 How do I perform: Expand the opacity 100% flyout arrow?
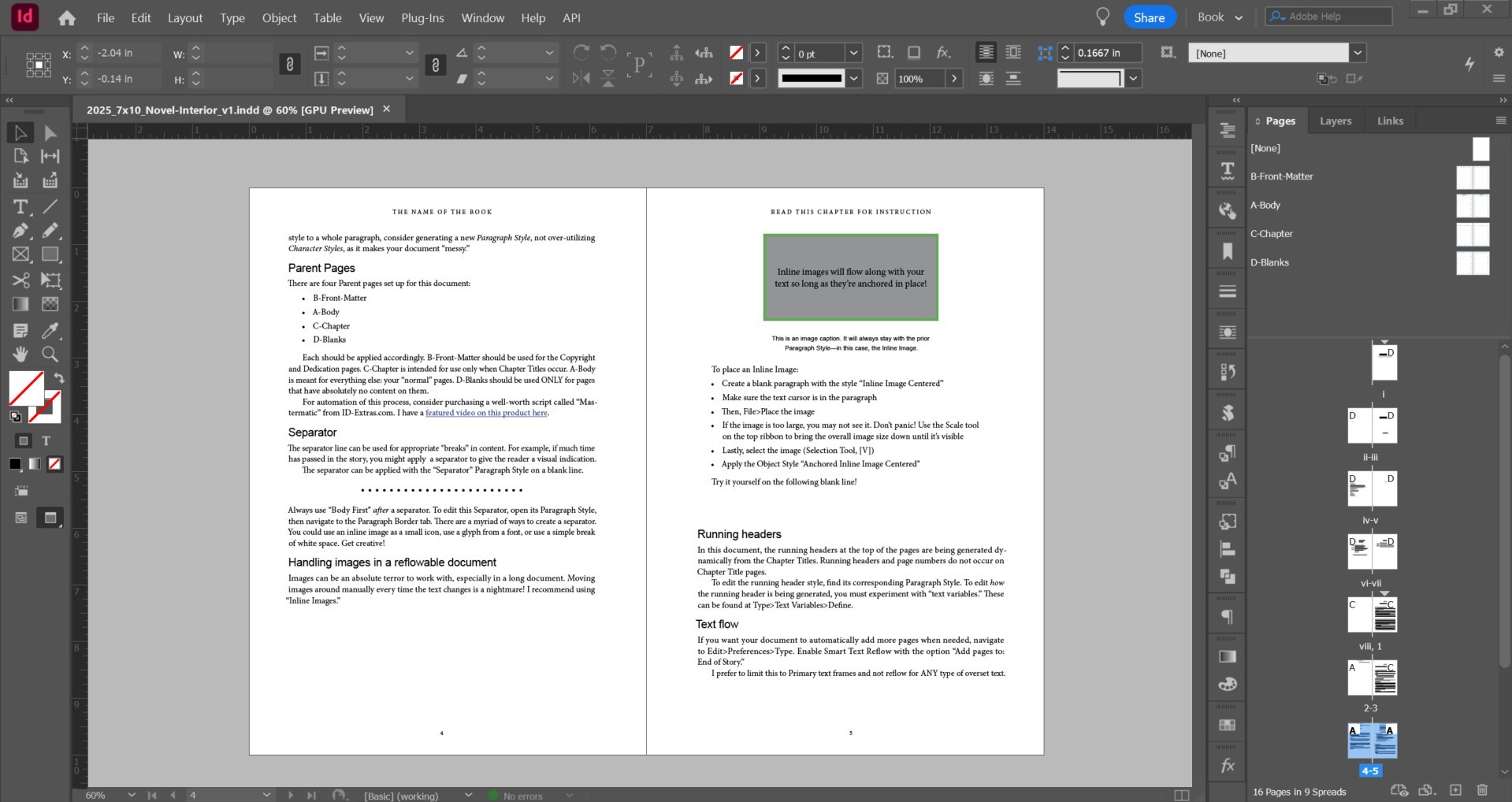pos(954,78)
